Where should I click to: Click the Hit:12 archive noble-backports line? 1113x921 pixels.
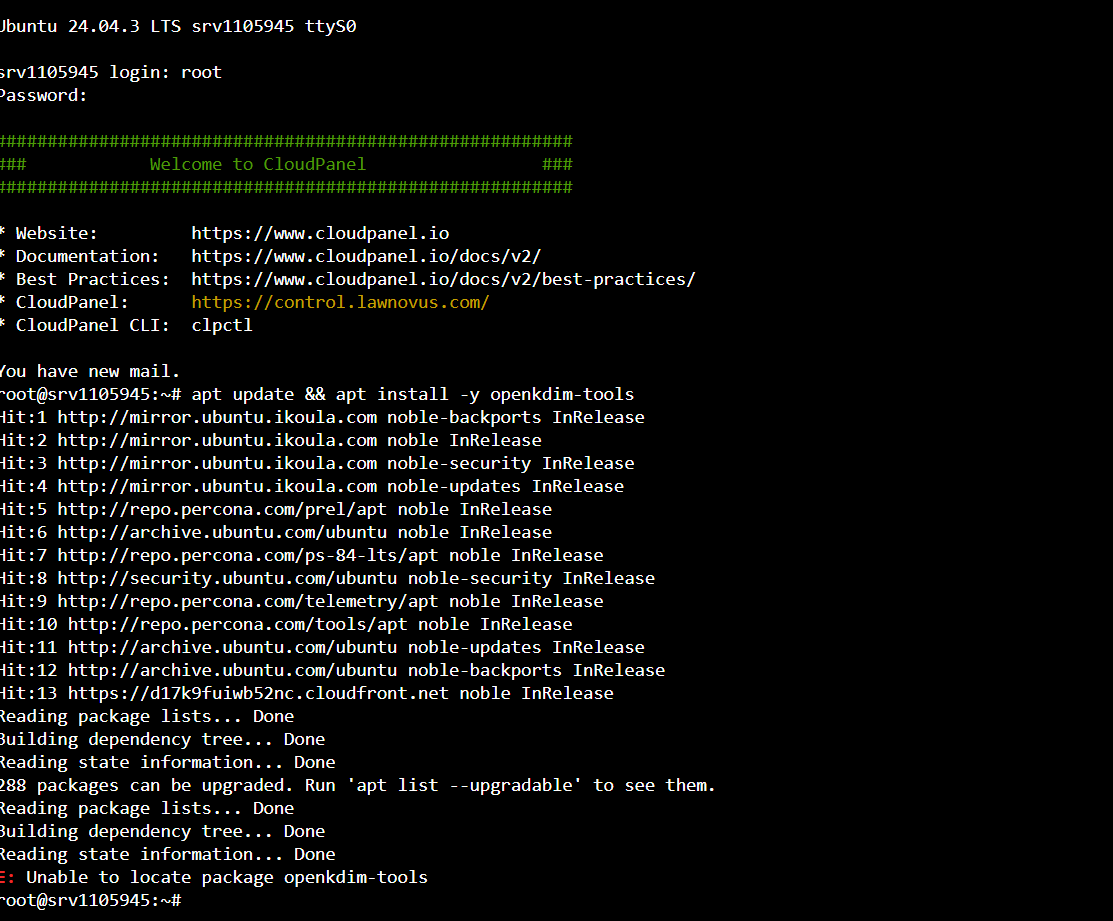[333, 670]
